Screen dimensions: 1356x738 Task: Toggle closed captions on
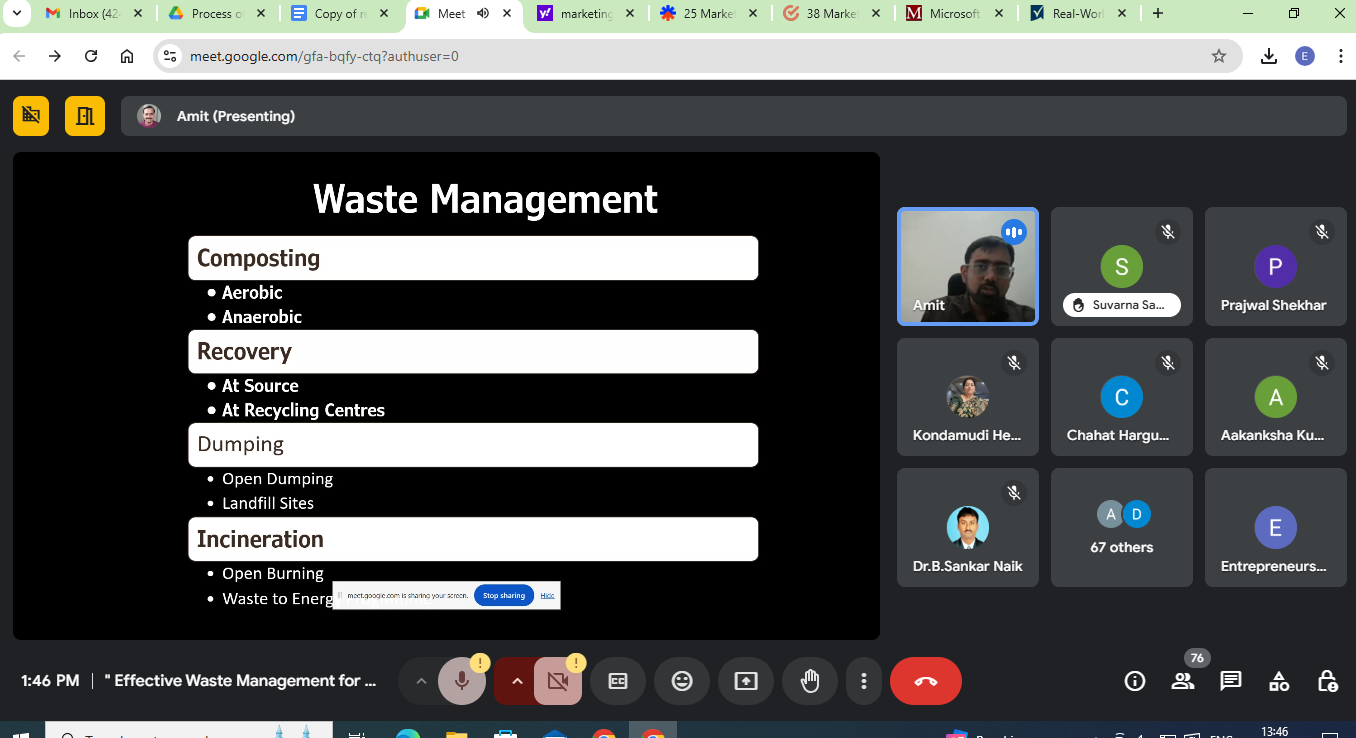tap(618, 681)
